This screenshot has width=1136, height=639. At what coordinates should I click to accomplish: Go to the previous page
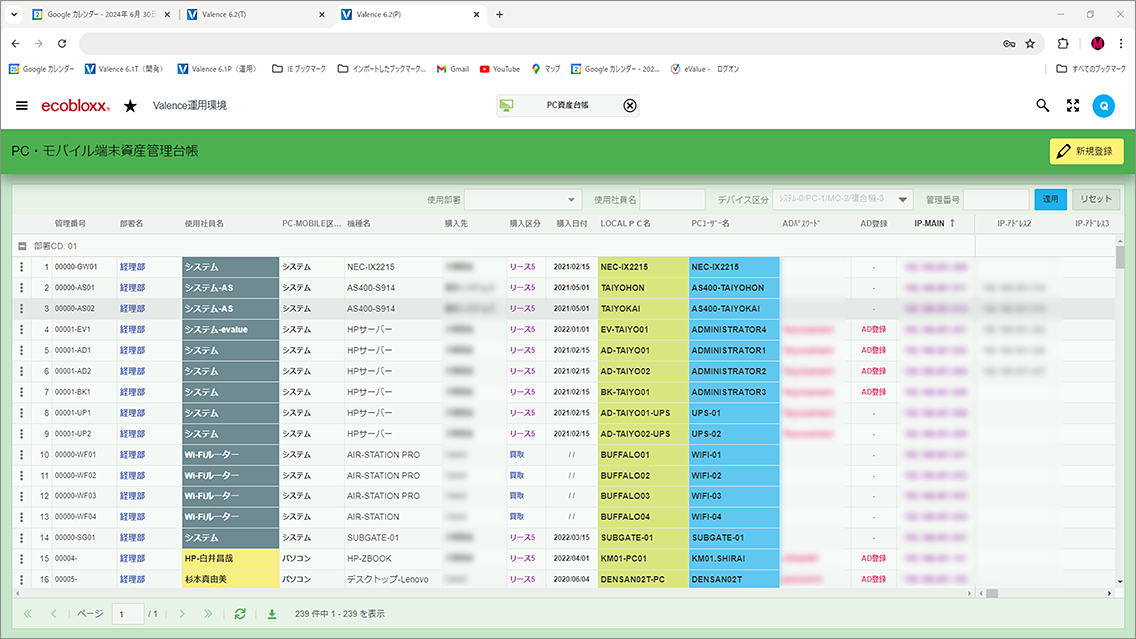point(54,614)
